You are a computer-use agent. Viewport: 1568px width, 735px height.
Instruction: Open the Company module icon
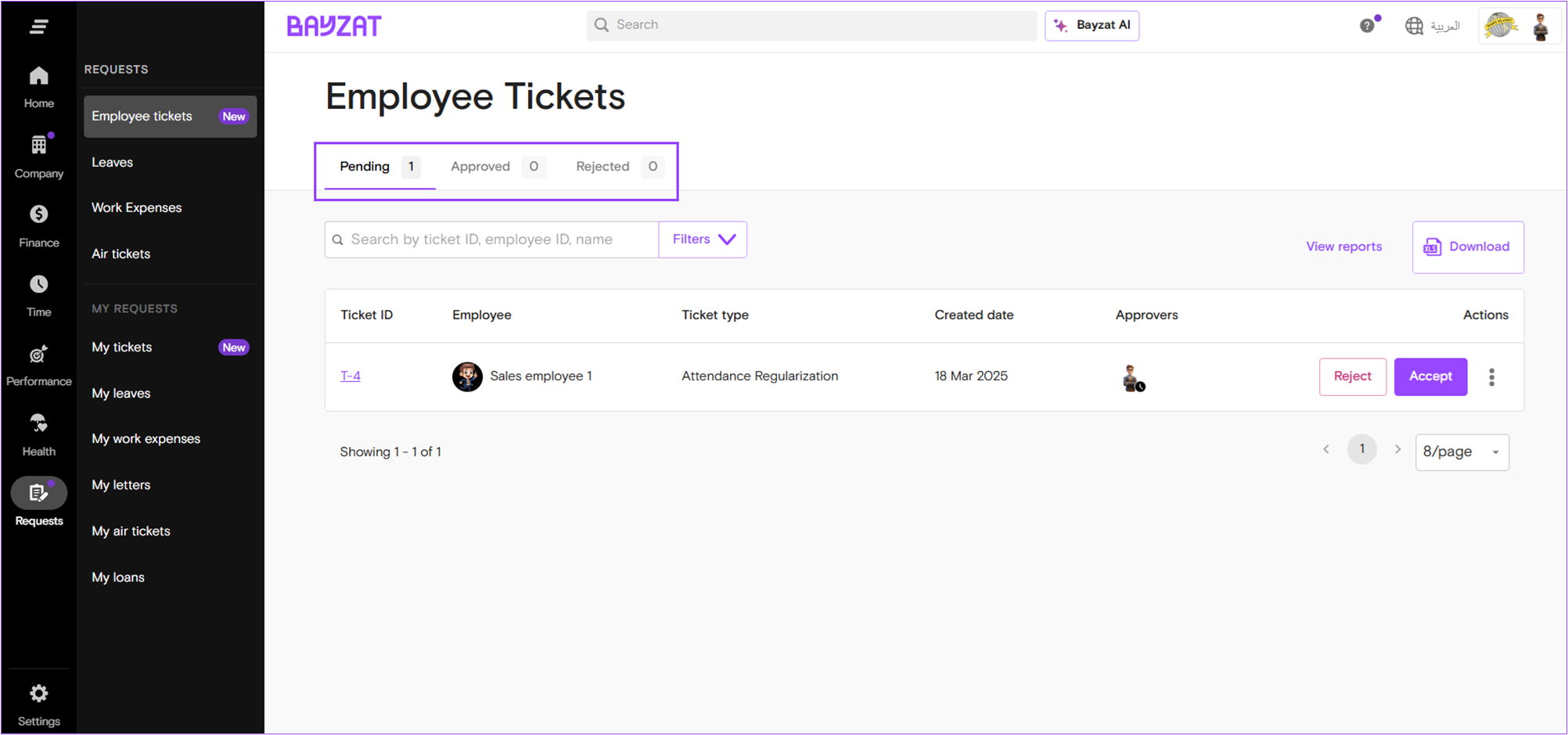pyautogui.click(x=38, y=157)
